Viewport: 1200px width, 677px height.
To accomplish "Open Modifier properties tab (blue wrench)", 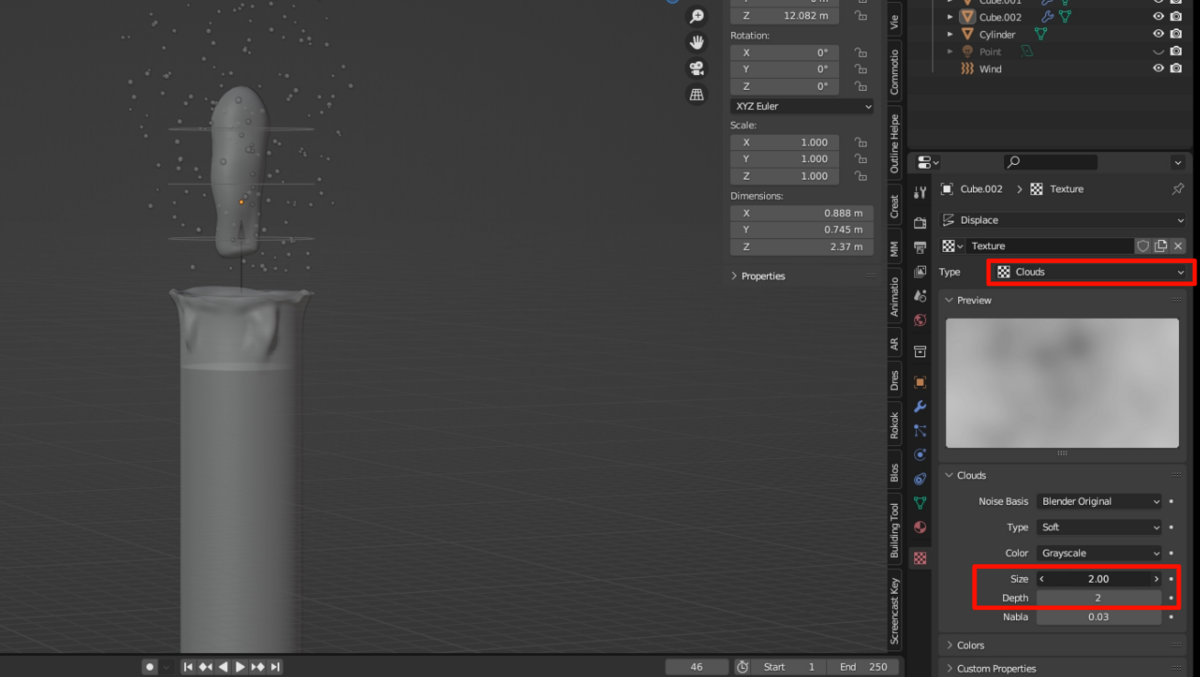I will coord(920,406).
